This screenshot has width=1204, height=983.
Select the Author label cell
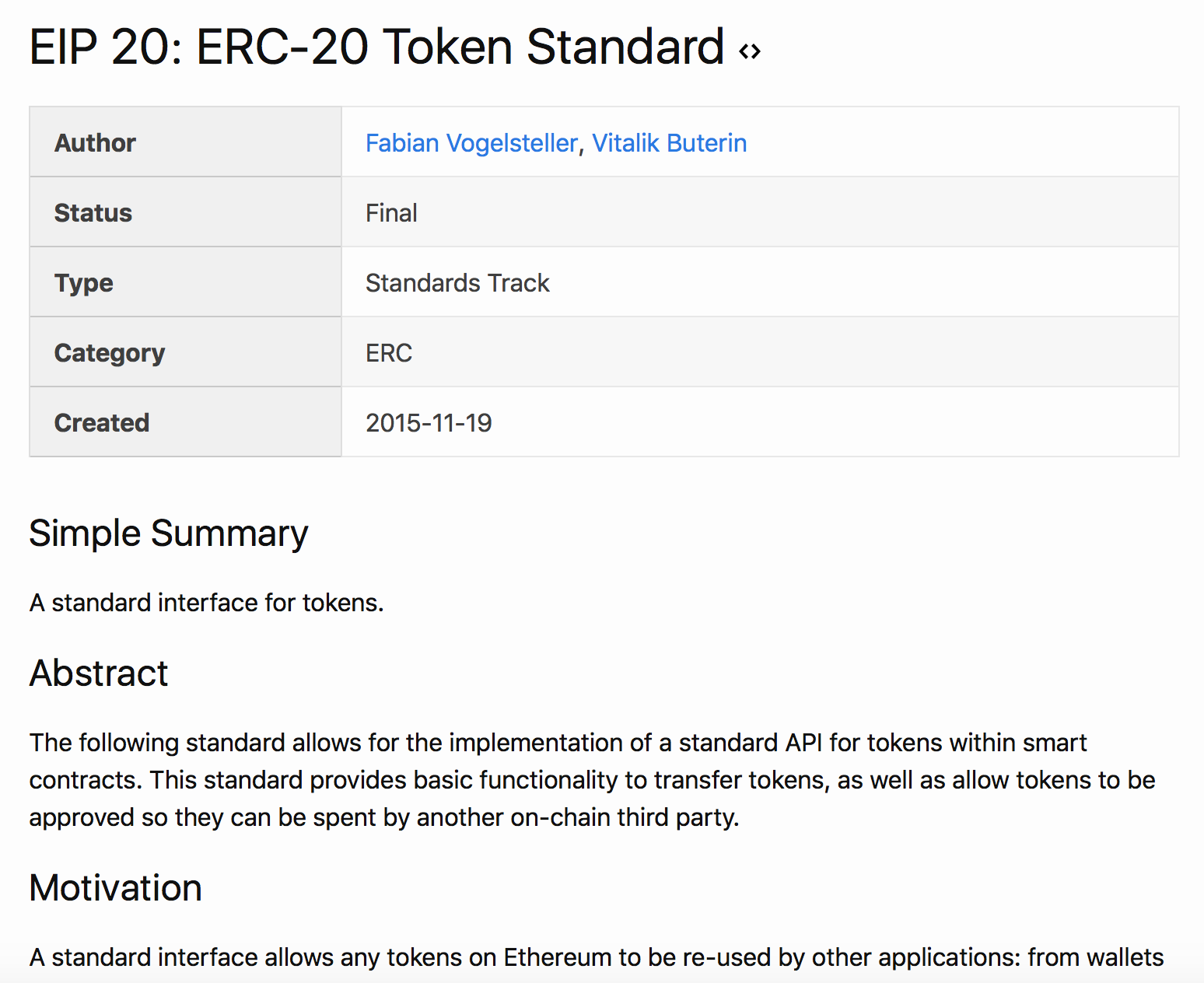tap(185, 142)
